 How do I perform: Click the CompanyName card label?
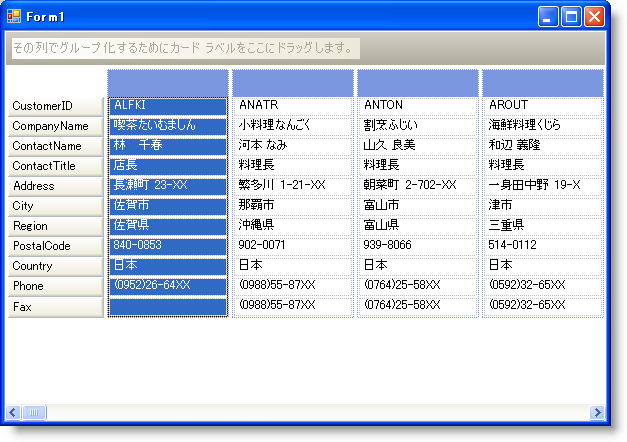point(56,126)
